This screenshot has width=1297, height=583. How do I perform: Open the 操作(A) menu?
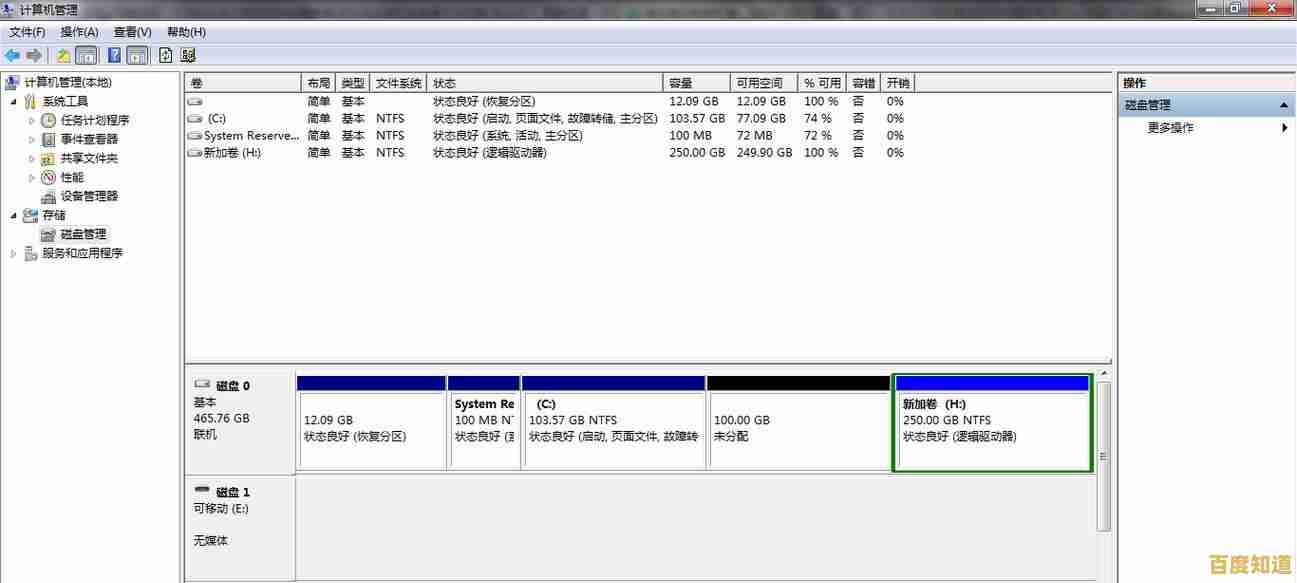click(x=79, y=32)
